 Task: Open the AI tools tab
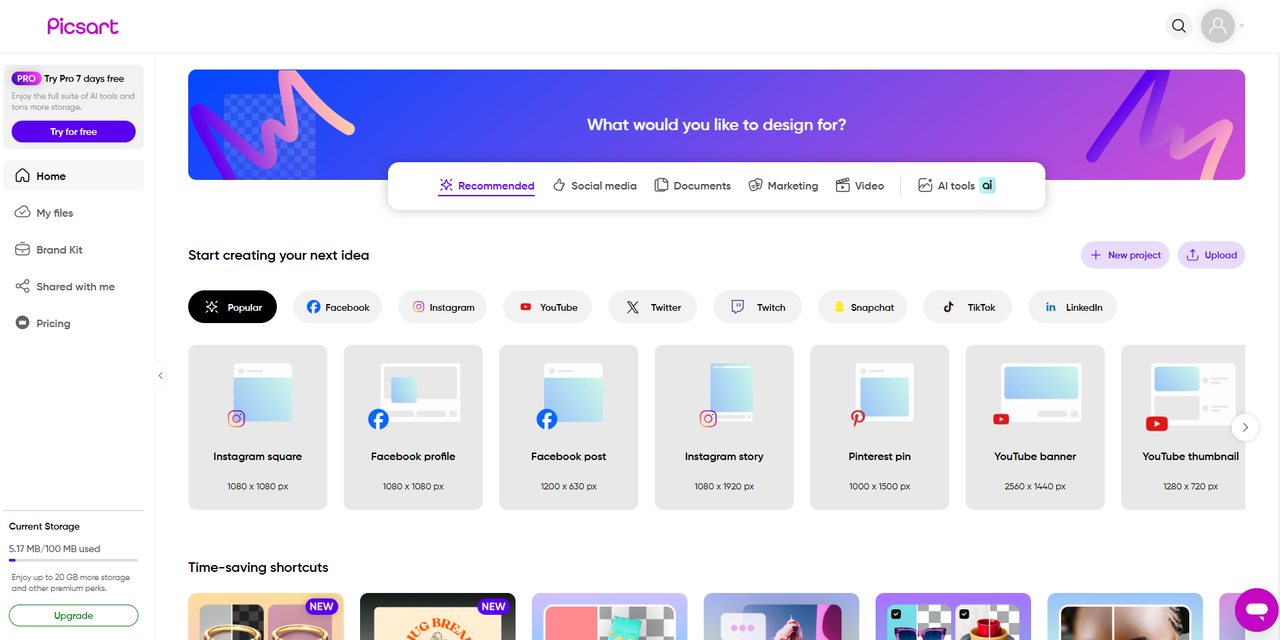pyautogui.click(x=956, y=186)
